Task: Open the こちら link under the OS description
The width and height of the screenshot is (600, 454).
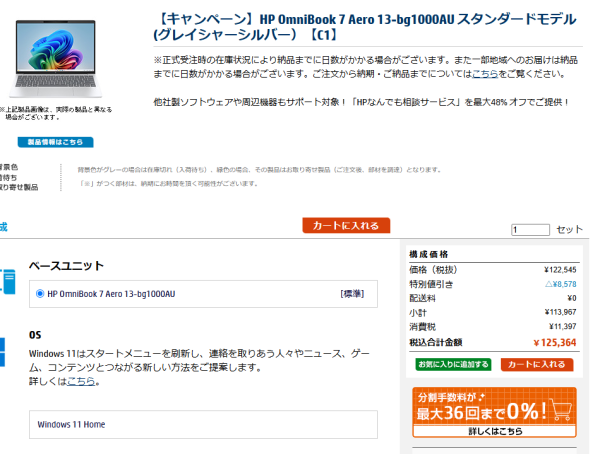Action: point(81,381)
